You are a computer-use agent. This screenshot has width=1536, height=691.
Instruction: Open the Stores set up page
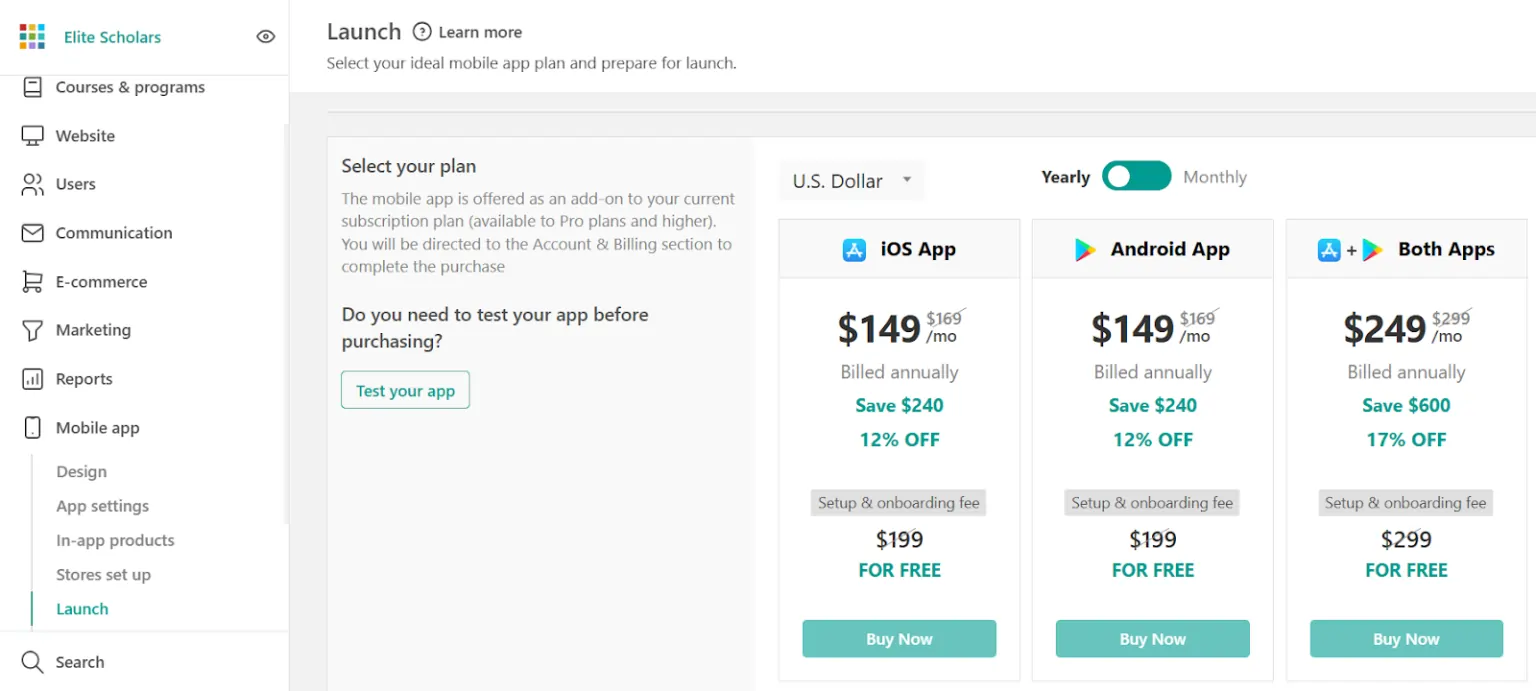tap(104, 574)
